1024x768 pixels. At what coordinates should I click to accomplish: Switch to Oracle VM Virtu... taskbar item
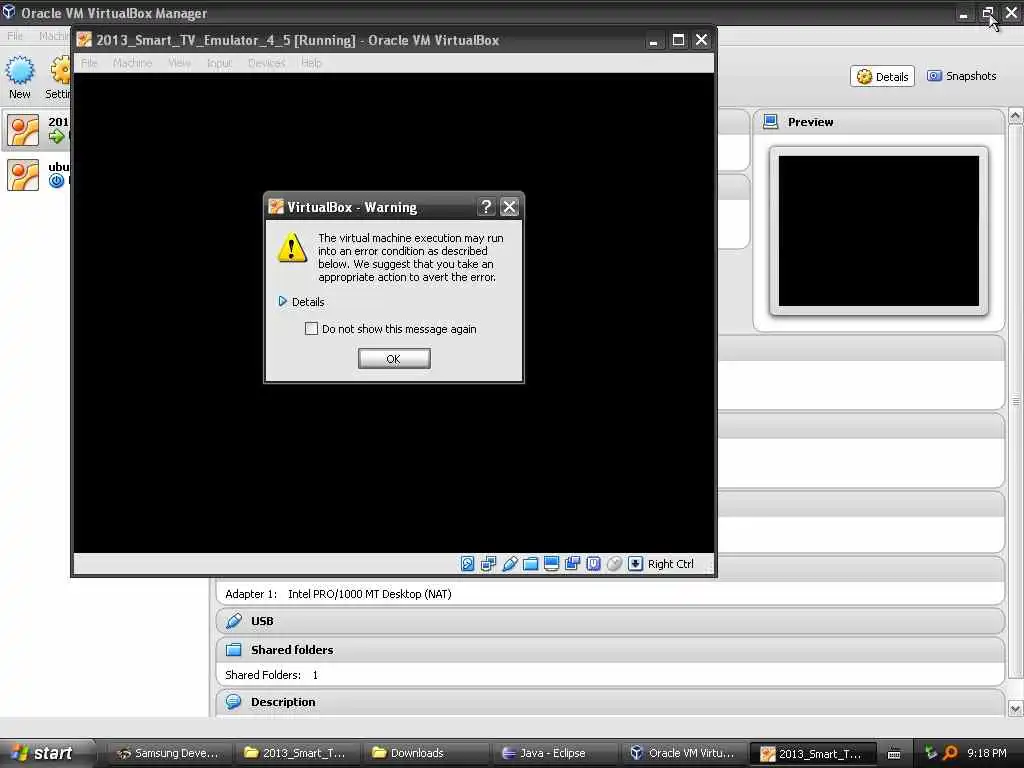tap(683, 753)
